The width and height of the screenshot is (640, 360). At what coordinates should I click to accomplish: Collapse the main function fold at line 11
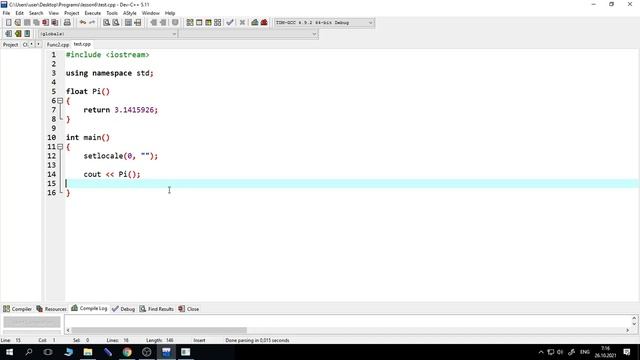[x=60, y=147]
